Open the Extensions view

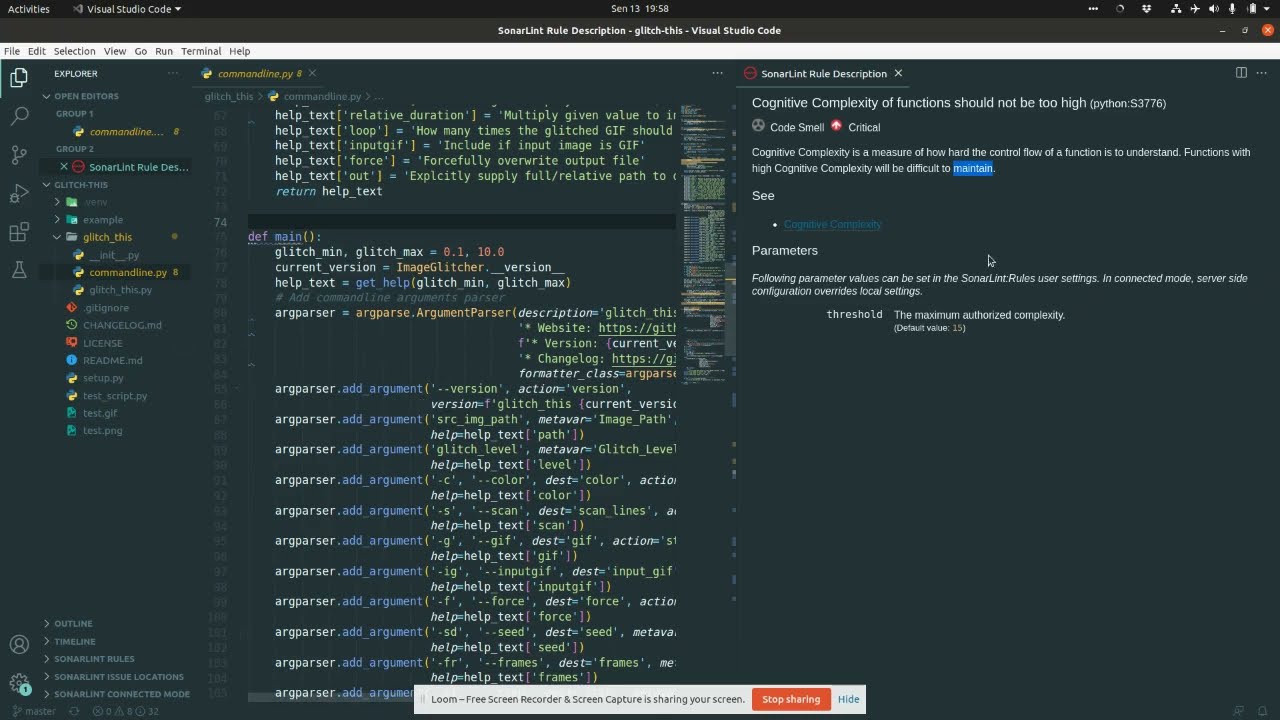(19, 232)
